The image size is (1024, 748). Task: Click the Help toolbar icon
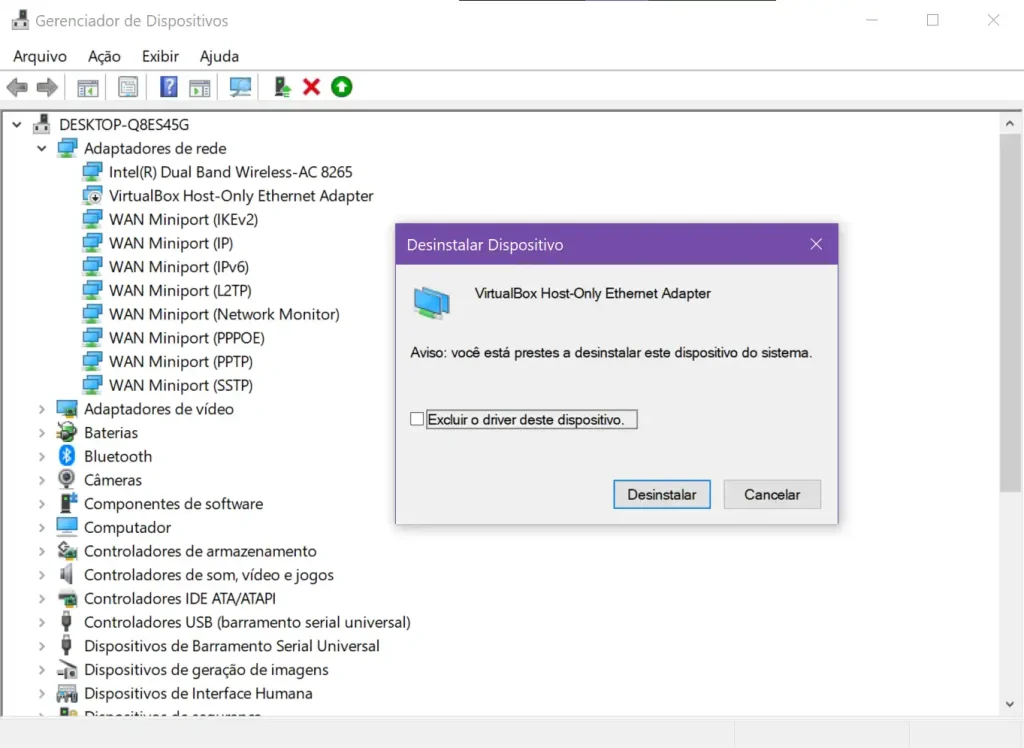[167, 87]
